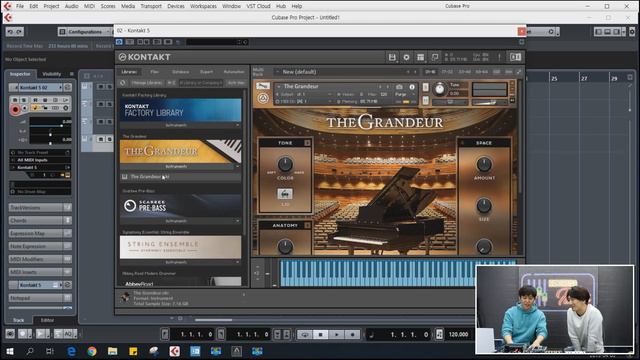Open taskbar search magnifier

(30, 351)
